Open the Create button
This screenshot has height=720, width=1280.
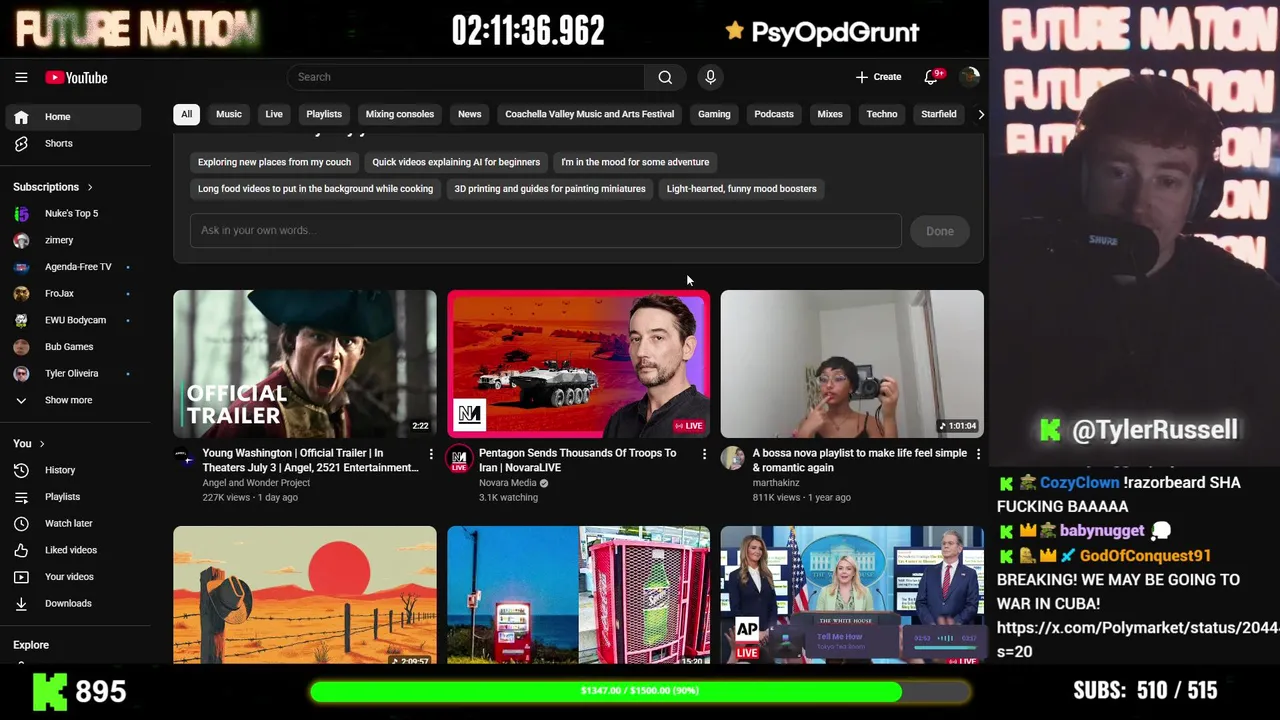point(879,77)
